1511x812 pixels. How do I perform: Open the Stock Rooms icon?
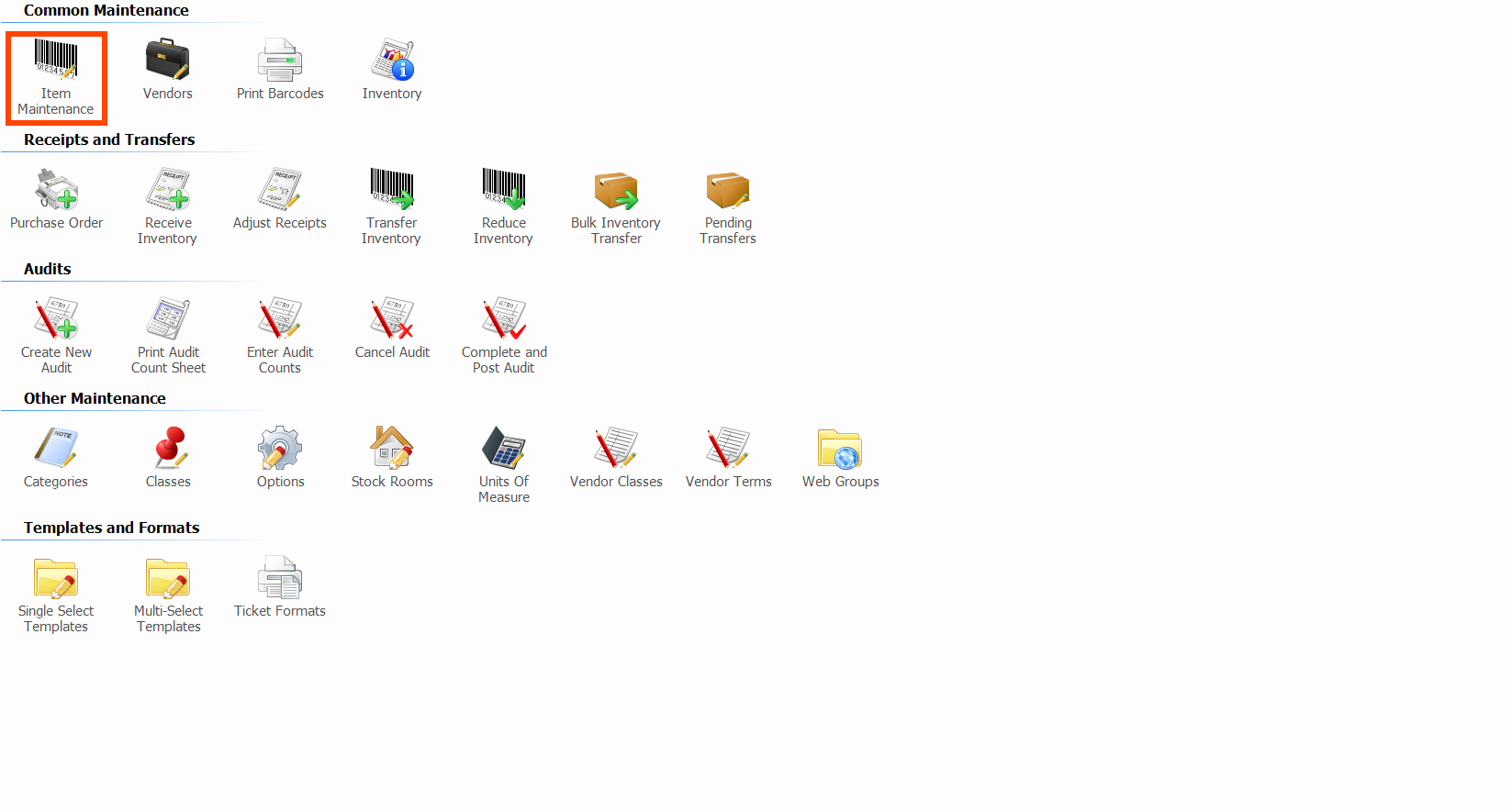coord(392,449)
